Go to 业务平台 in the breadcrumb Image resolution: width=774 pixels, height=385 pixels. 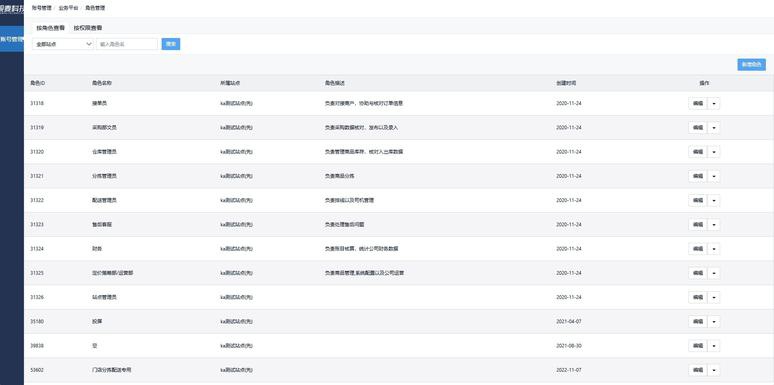click(x=65, y=8)
